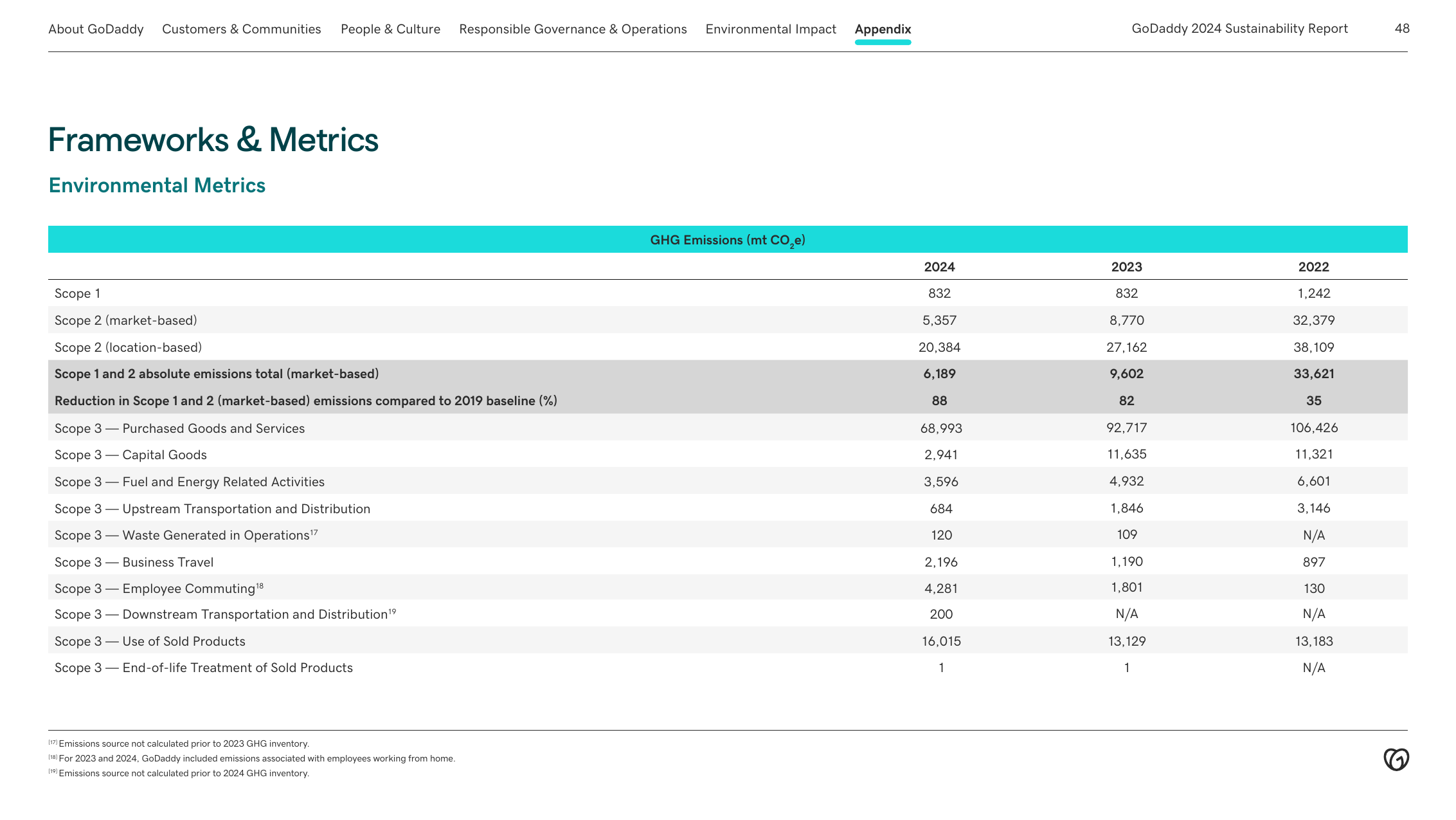Screen dimensions: 1456x820
Task: Click the Scope 3 — Use of Sold Products label
Action: 150,641
